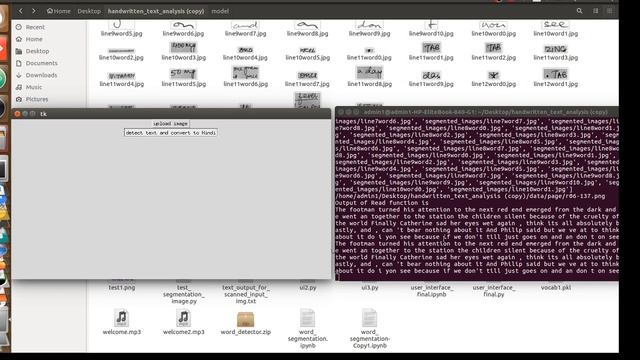This screenshot has height=360, width=640.
Task: Select the vocab1.pkl file label
Action: click(x=556, y=287)
